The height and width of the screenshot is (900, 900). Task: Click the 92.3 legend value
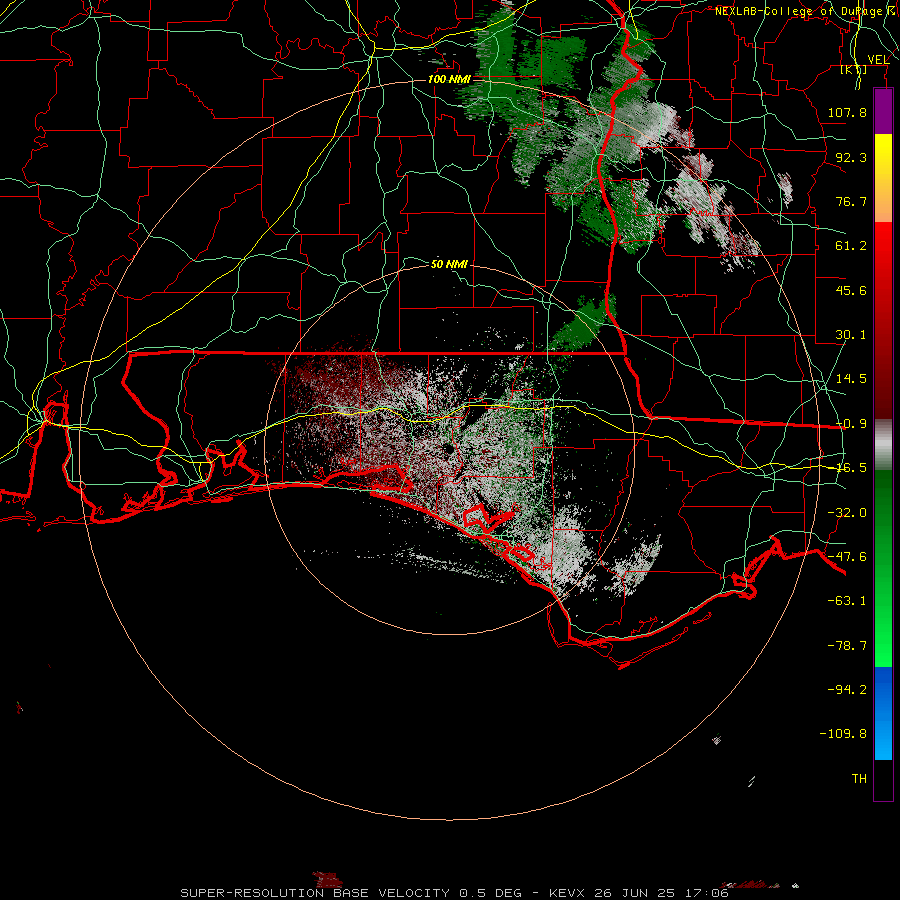851,157
